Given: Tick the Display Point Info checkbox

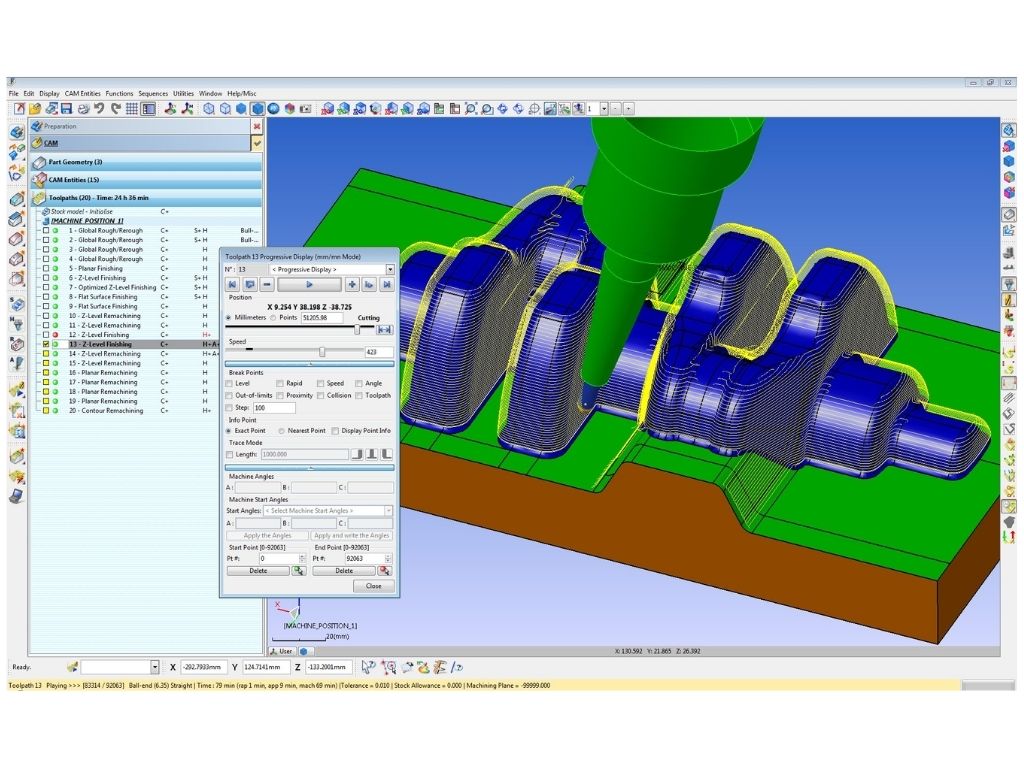Looking at the screenshot, I should 334,430.
